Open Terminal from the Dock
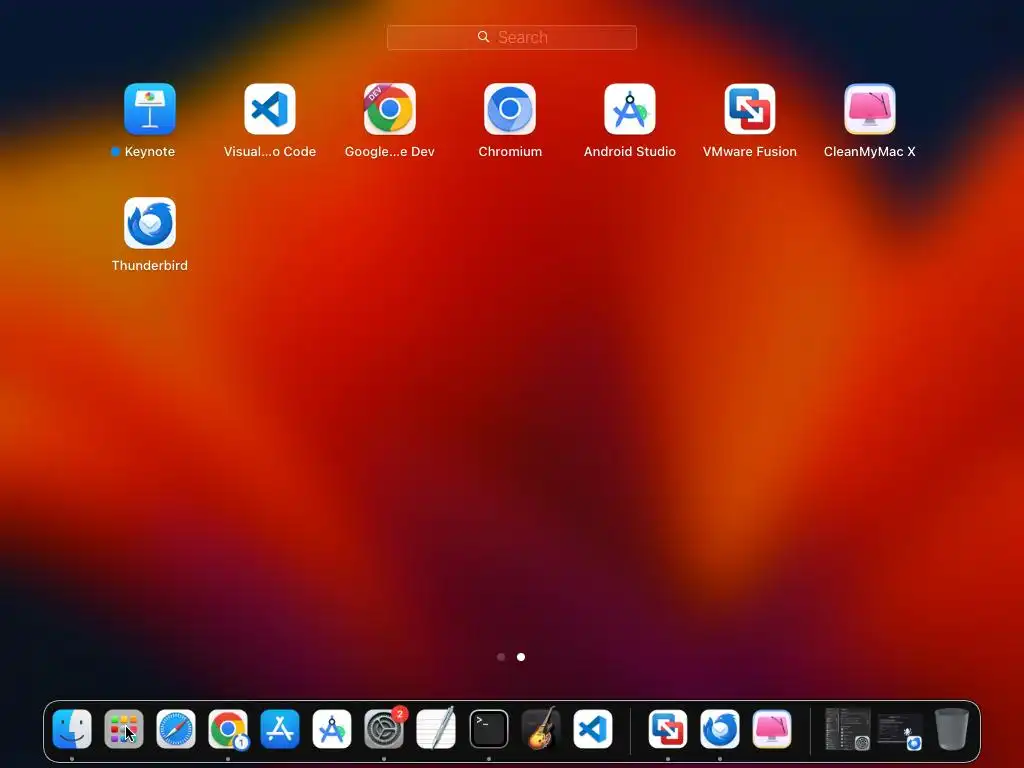1024x768 pixels. tap(488, 729)
